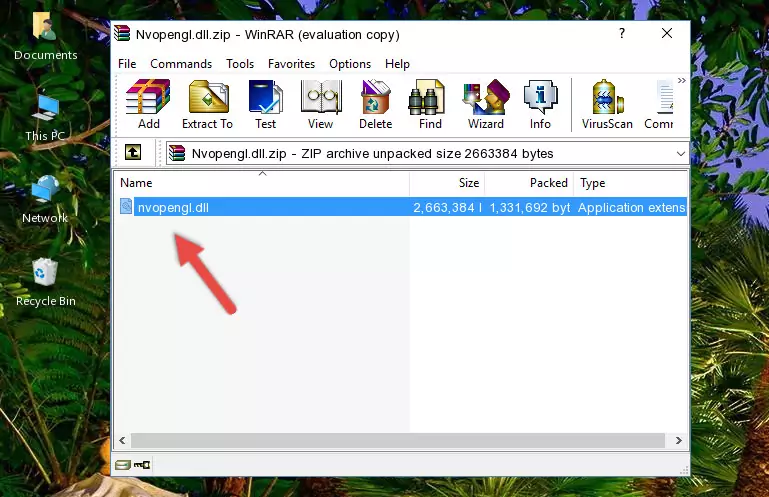Image resolution: width=769 pixels, height=497 pixels.
Task: Open the Find binoculars tool
Action: point(430,105)
